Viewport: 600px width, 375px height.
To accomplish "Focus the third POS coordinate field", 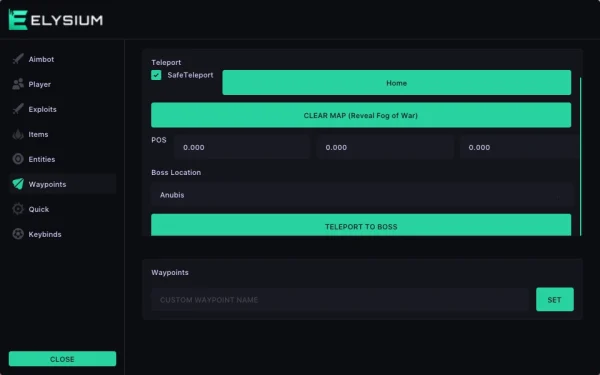I will tap(520, 147).
